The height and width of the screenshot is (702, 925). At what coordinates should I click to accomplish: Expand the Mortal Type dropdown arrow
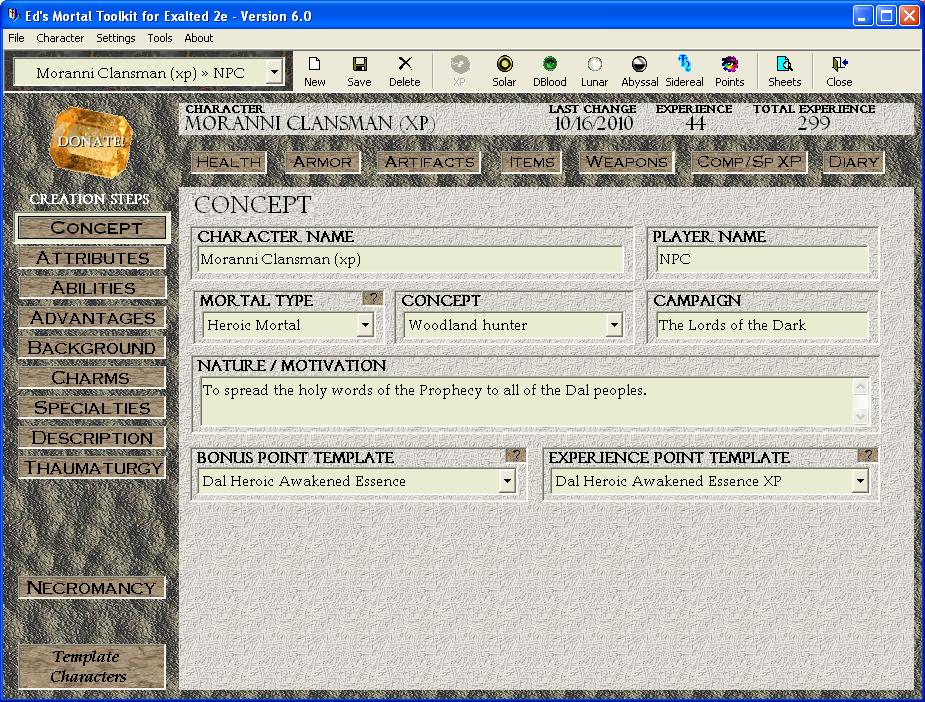[x=365, y=324]
